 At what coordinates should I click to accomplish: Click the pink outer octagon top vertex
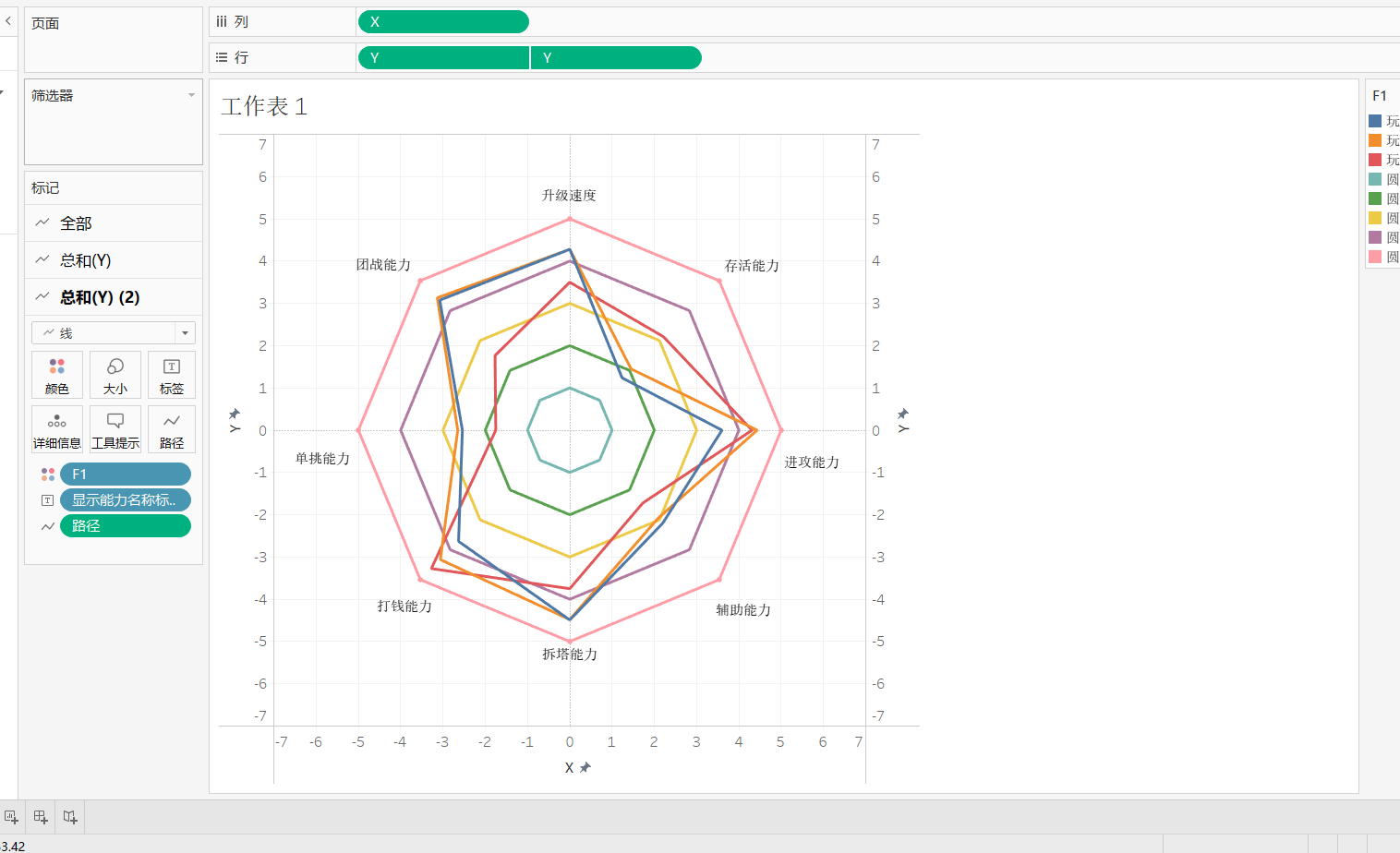pyautogui.click(x=570, y=219)
